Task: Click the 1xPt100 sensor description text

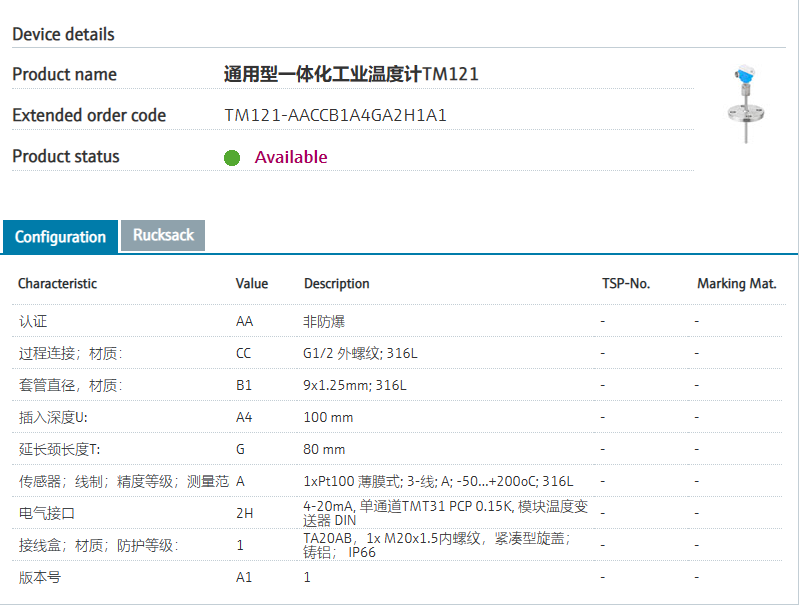Action: [x=438, y=482]
